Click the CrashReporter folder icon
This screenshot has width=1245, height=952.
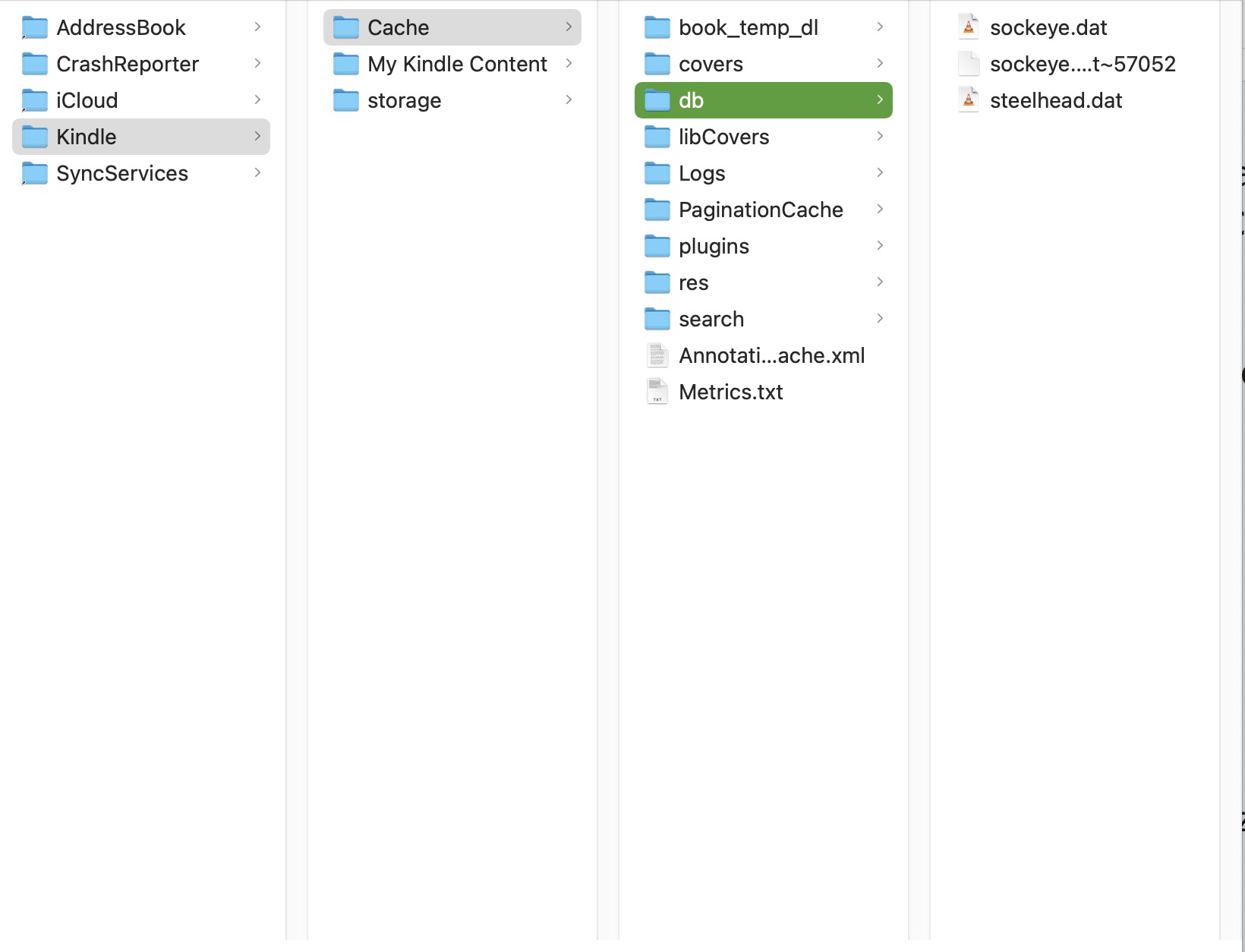[x=35, y=65]
